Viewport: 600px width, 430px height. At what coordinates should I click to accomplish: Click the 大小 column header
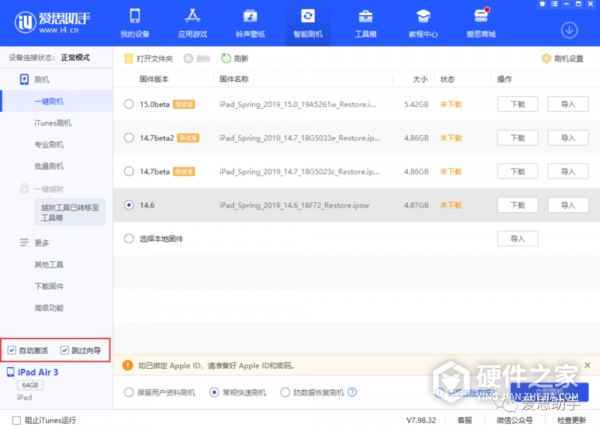pos(420,79)
